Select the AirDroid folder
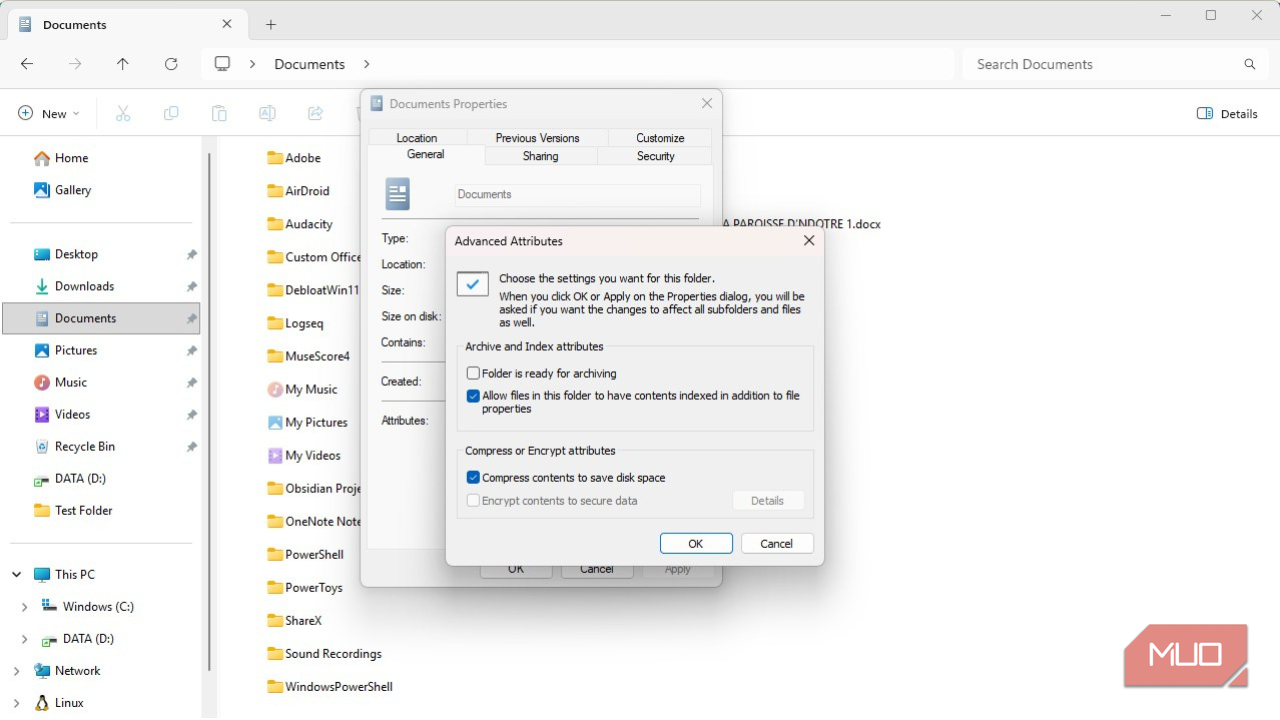 298,191
